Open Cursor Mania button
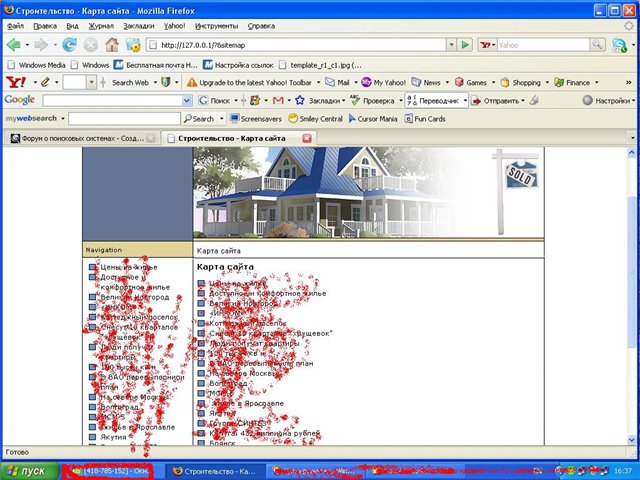 373,119
